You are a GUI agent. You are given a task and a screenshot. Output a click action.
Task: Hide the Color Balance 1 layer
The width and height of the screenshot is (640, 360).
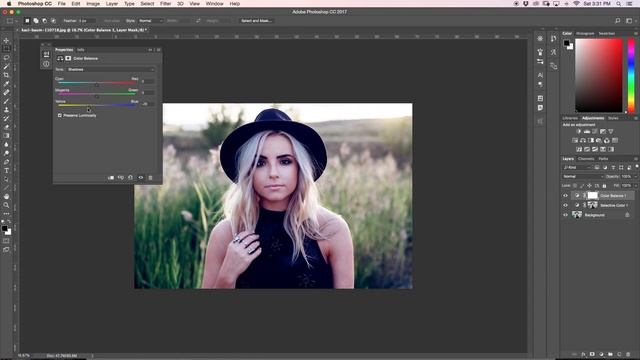coord(565,196)
